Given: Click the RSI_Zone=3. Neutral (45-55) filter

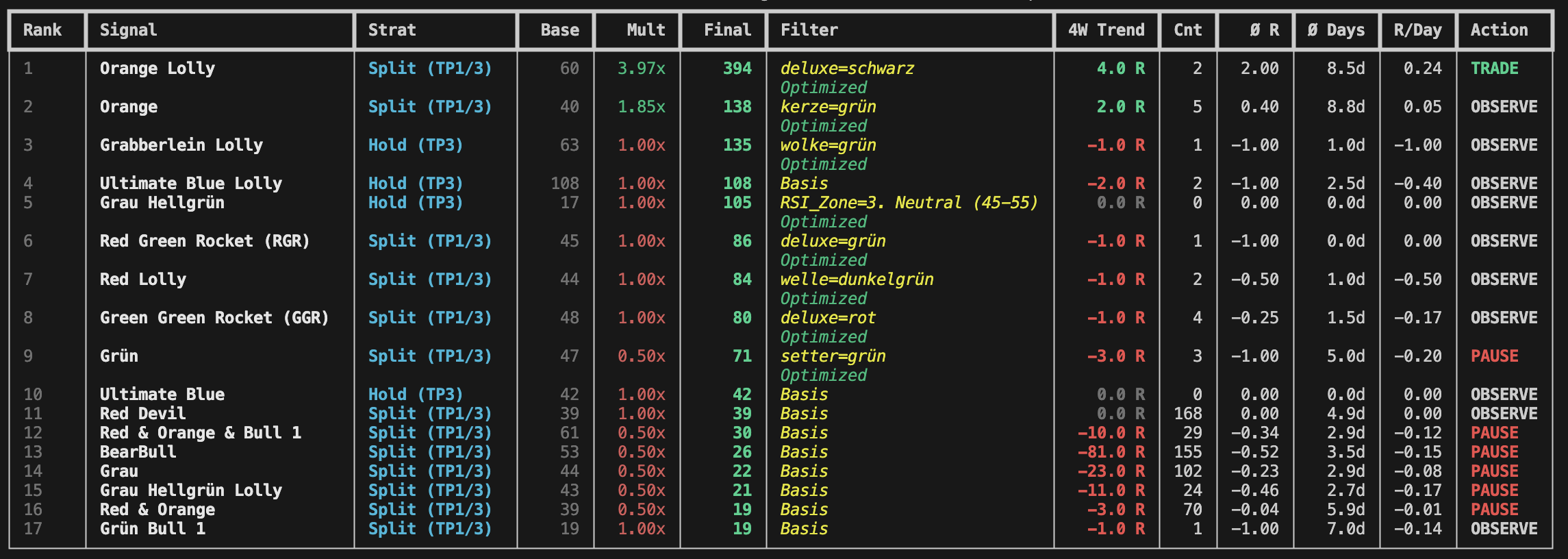Looking at the screenshot, I should 909,203.
